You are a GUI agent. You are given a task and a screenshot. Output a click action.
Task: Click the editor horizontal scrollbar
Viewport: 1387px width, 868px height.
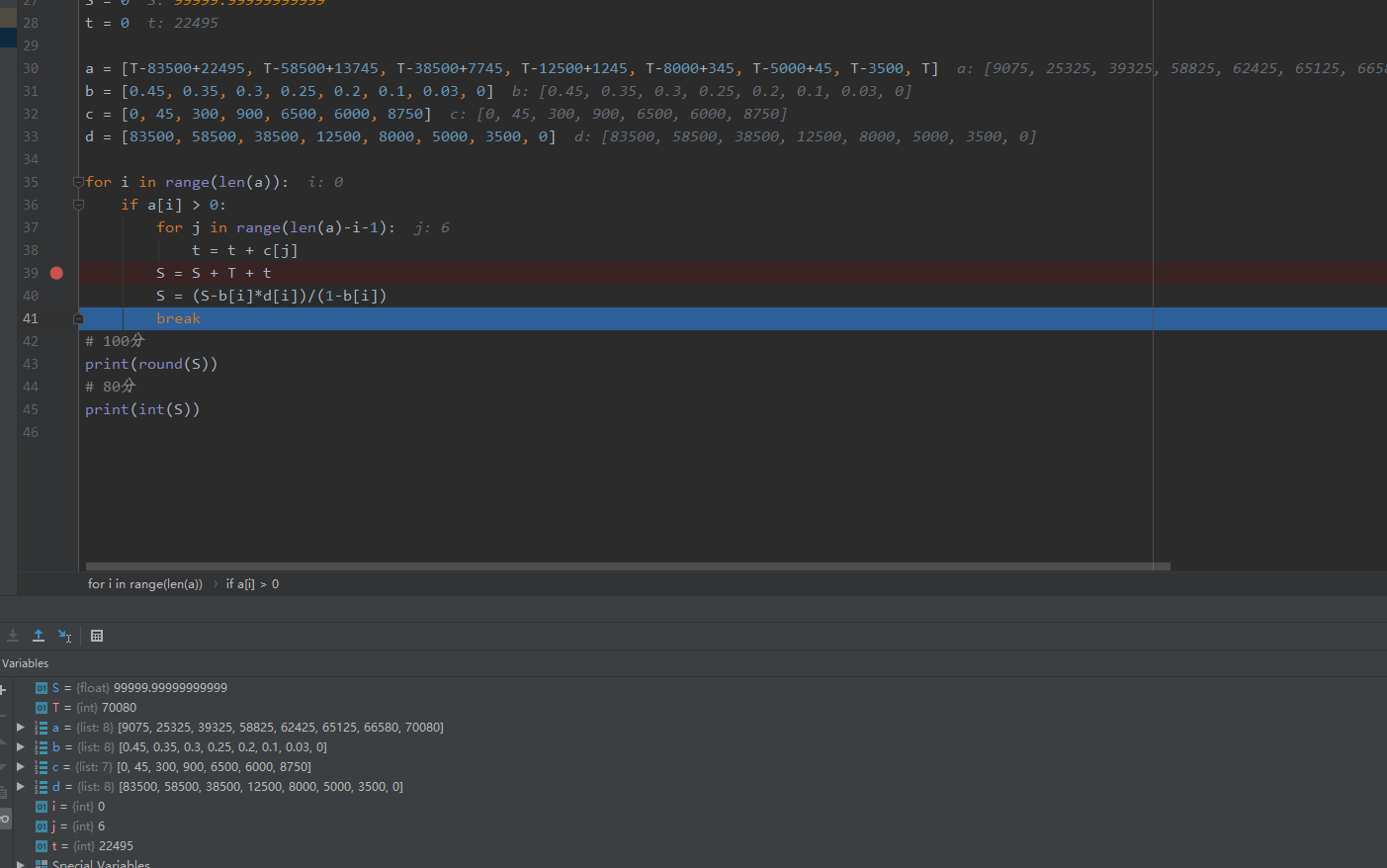tap(628, 566)
